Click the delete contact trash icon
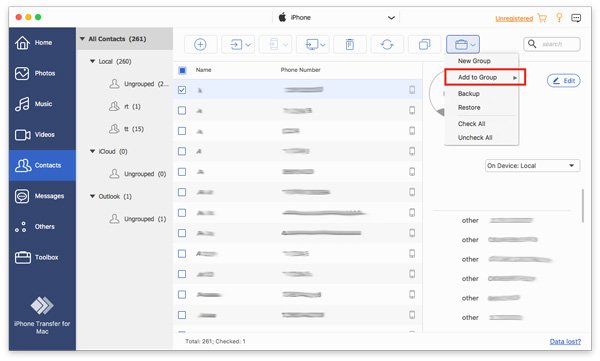 click(350, 44)
